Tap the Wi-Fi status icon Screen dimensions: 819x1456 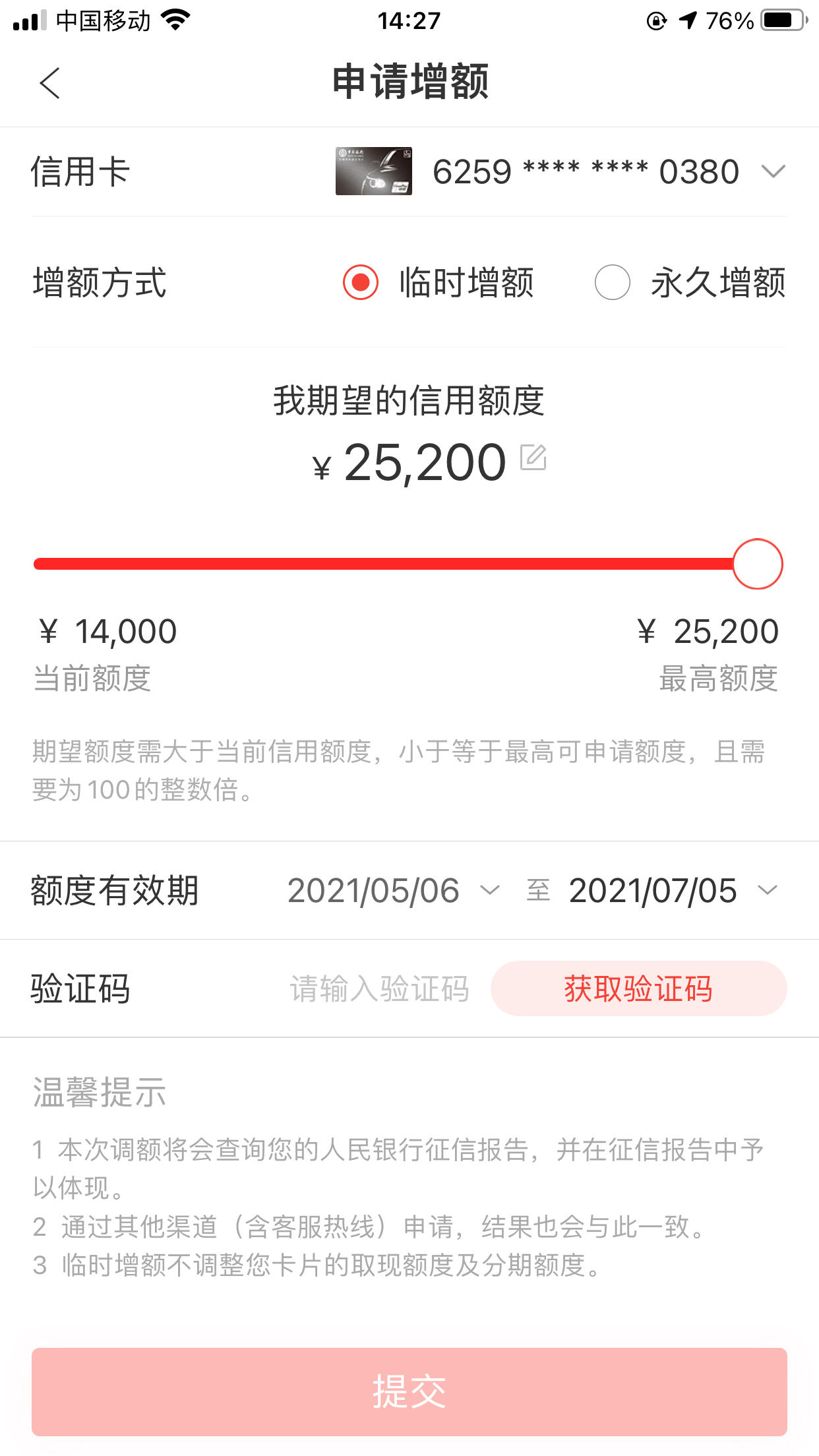(175, 20)
